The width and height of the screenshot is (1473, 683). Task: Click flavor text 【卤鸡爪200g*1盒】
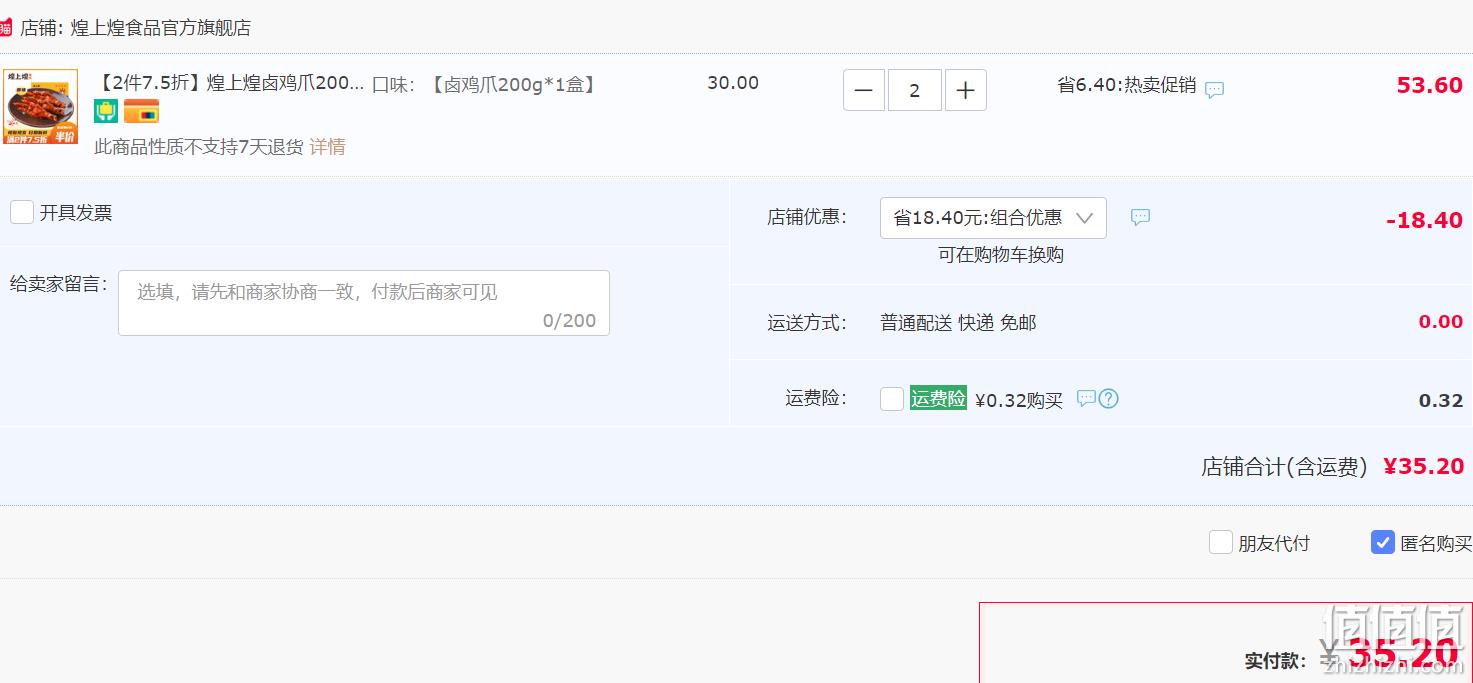point(513,85)
